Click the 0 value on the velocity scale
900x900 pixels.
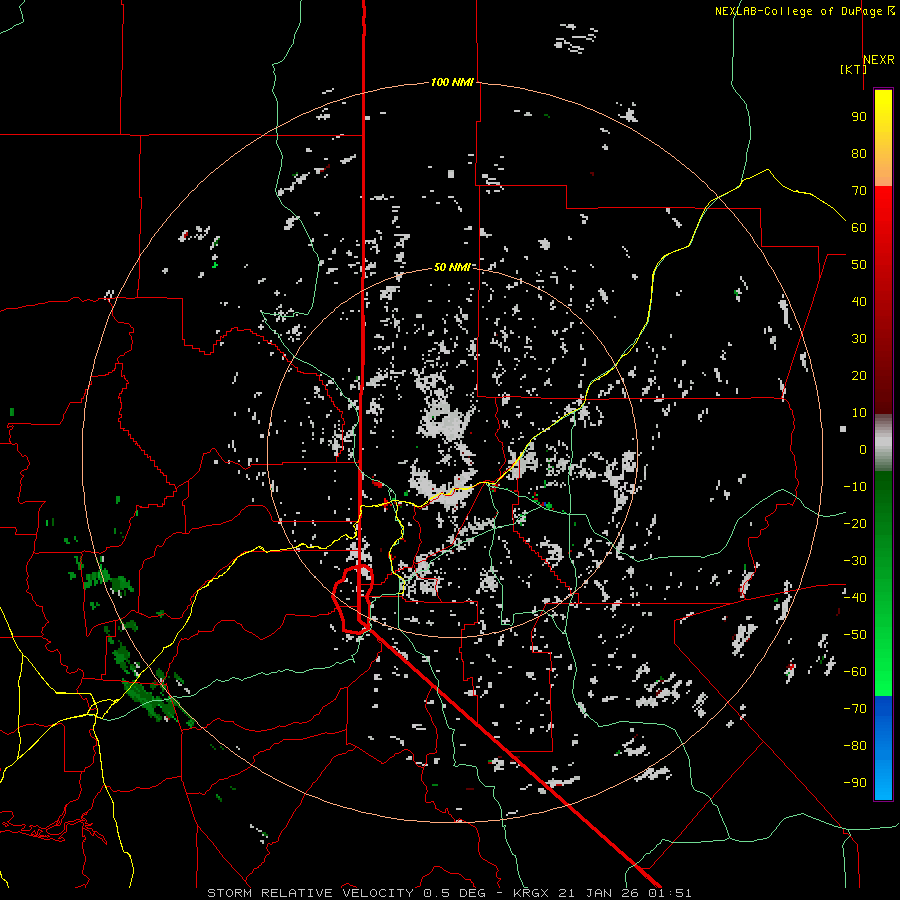863,449
